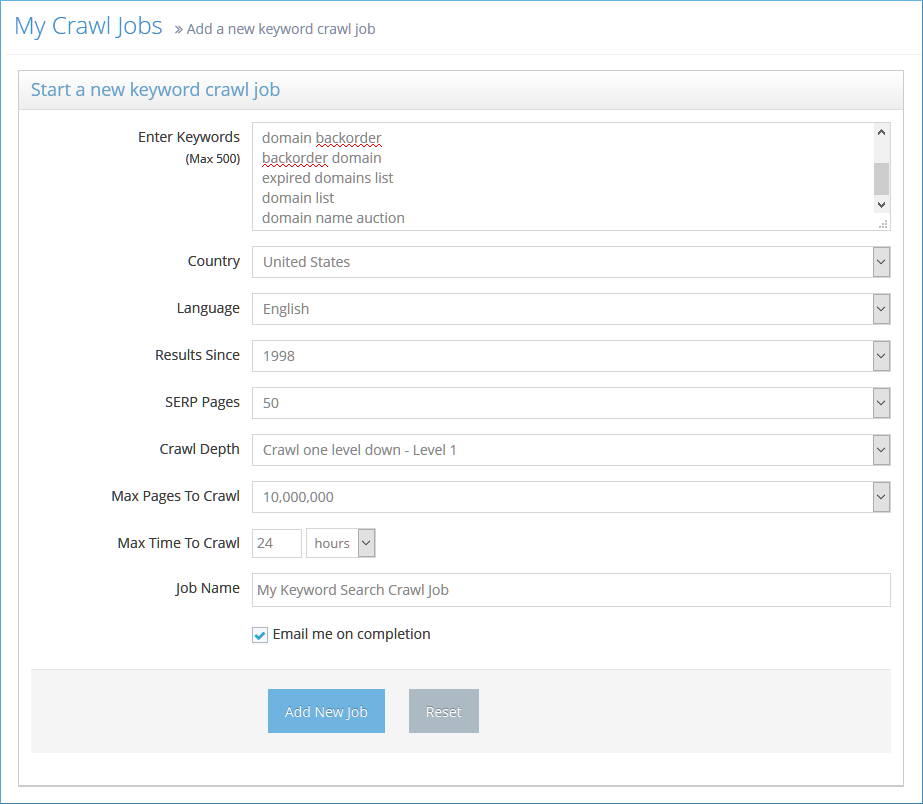Click the Enter Keywords label
Image resolution: width=923 pixels, height=804 pixels.
tap(189, 137)
